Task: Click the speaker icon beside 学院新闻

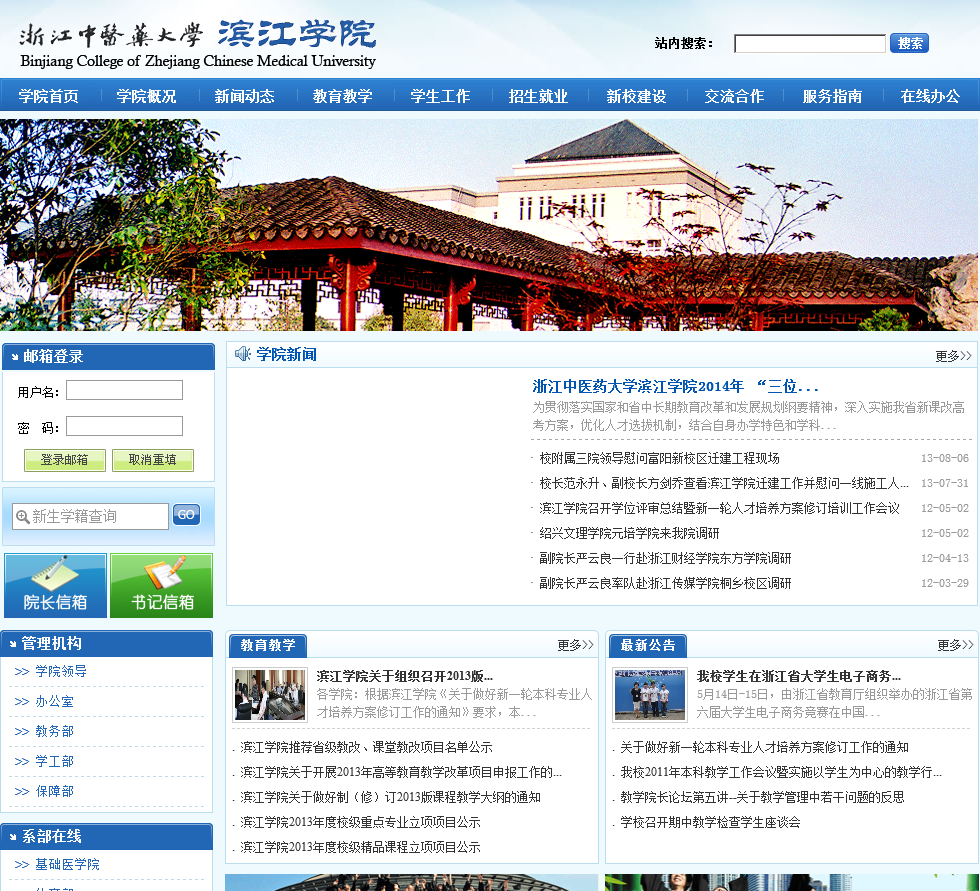Action: coord(242,354)
